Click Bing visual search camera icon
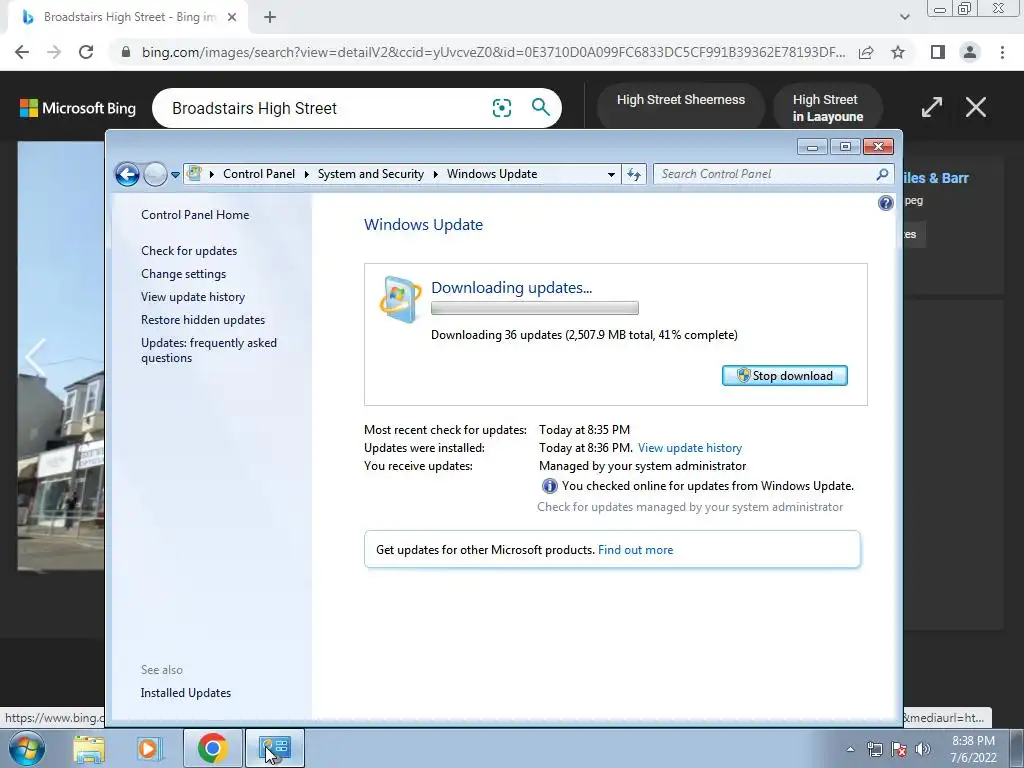 tap(502, 108)
